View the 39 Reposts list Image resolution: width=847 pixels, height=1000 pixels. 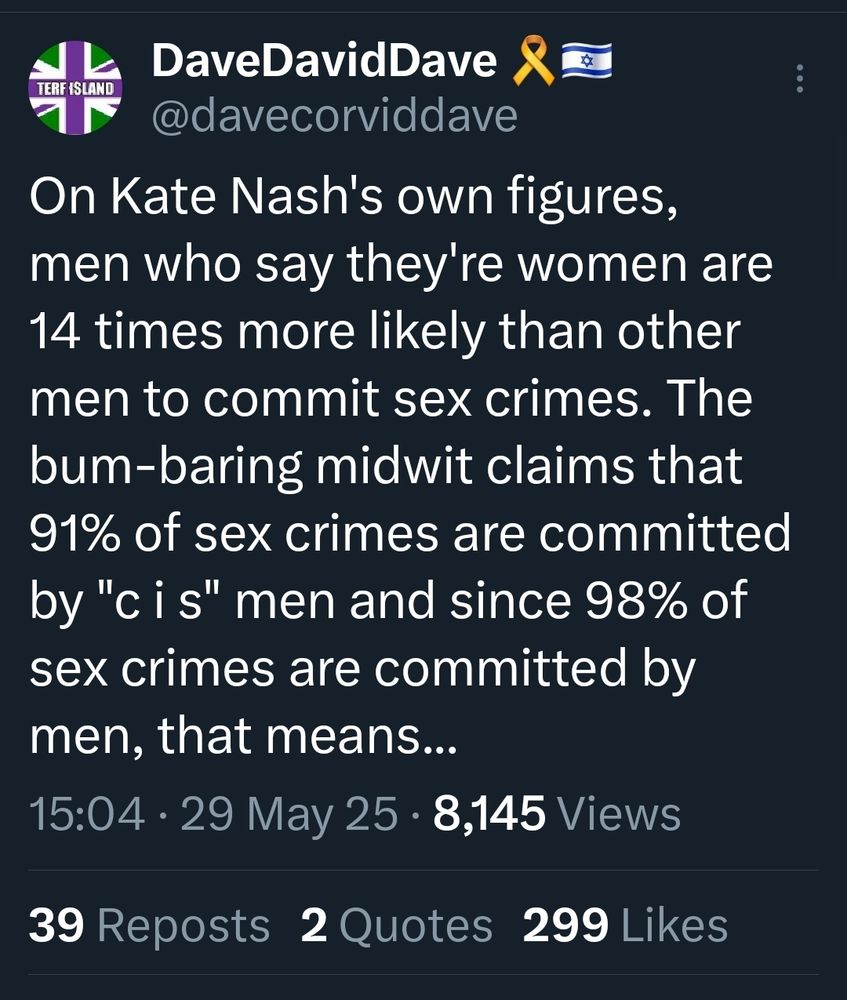(x=150, y=925)
